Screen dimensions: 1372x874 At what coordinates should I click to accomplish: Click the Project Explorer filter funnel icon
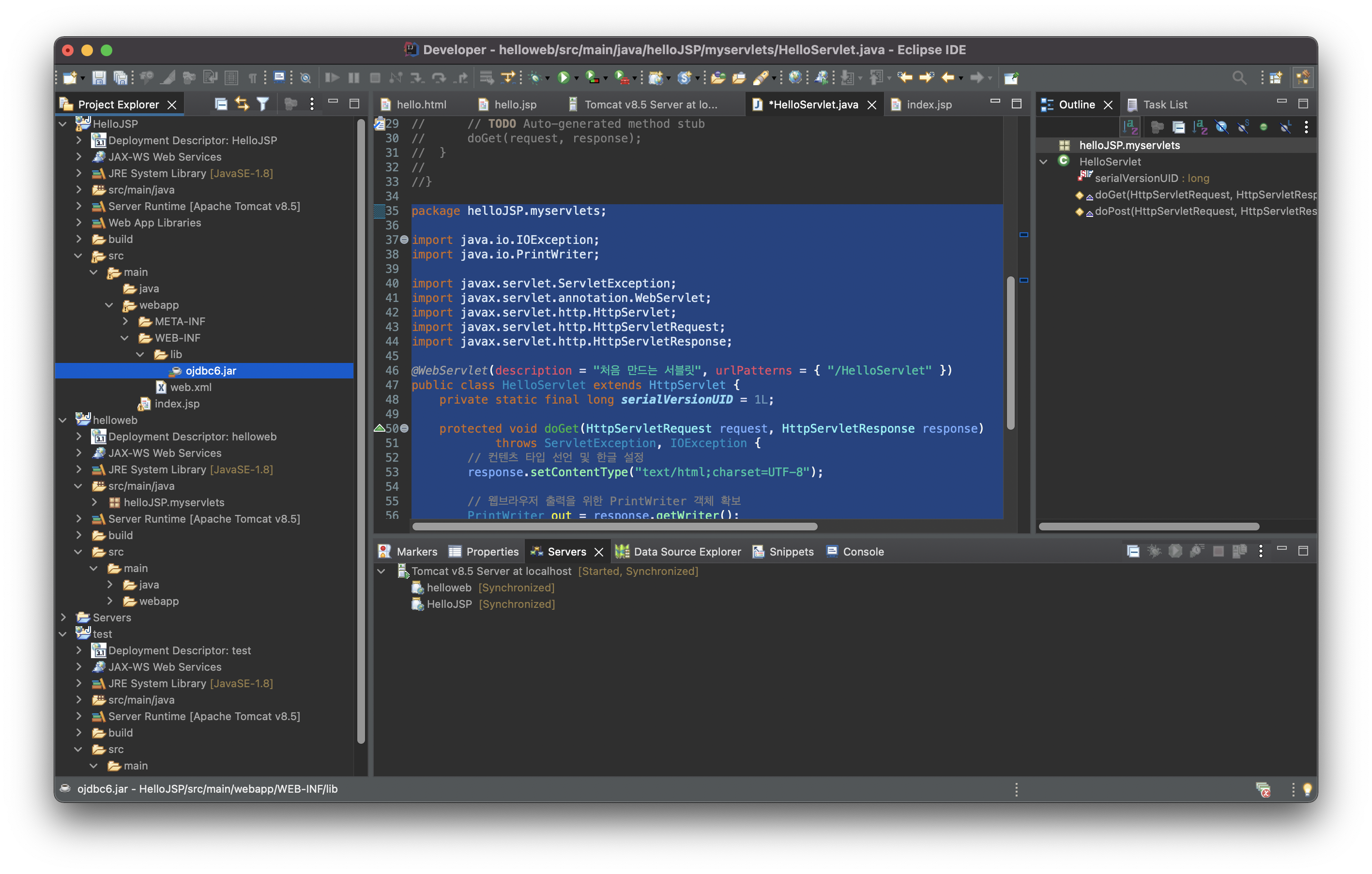(263, 104)
